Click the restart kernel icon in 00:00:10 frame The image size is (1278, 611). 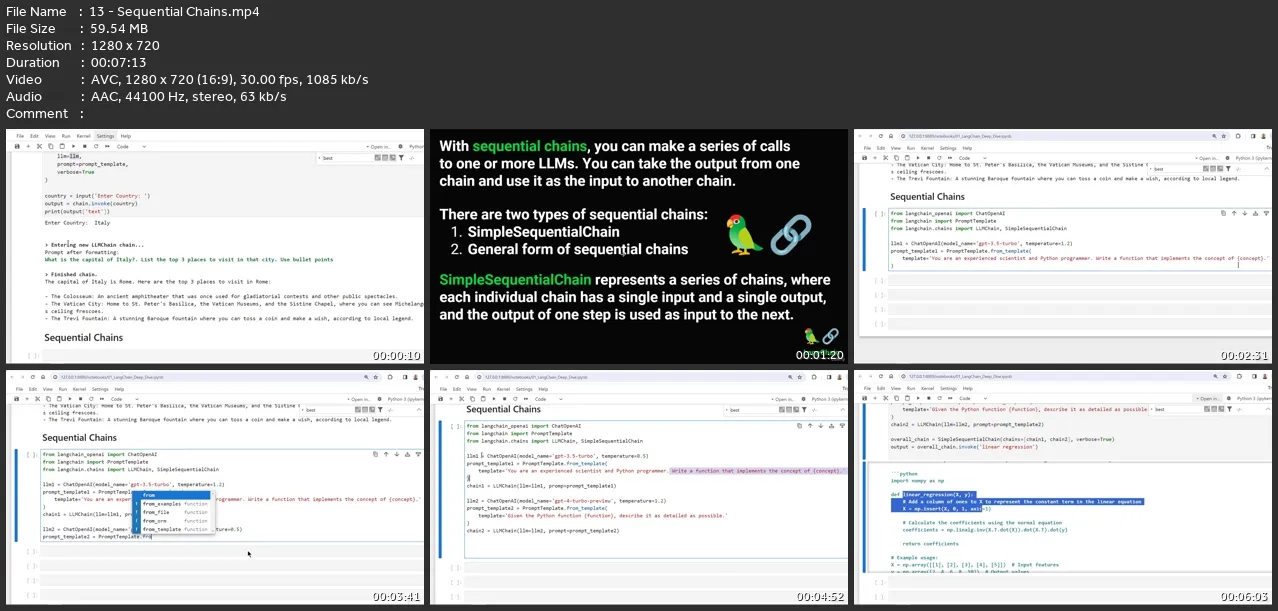tap(96, 147)
